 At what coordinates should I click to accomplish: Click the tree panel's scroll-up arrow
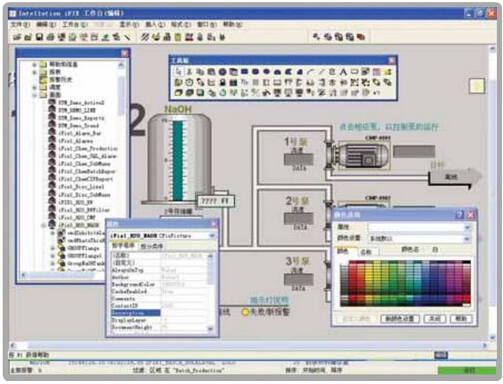click(121, 65)
